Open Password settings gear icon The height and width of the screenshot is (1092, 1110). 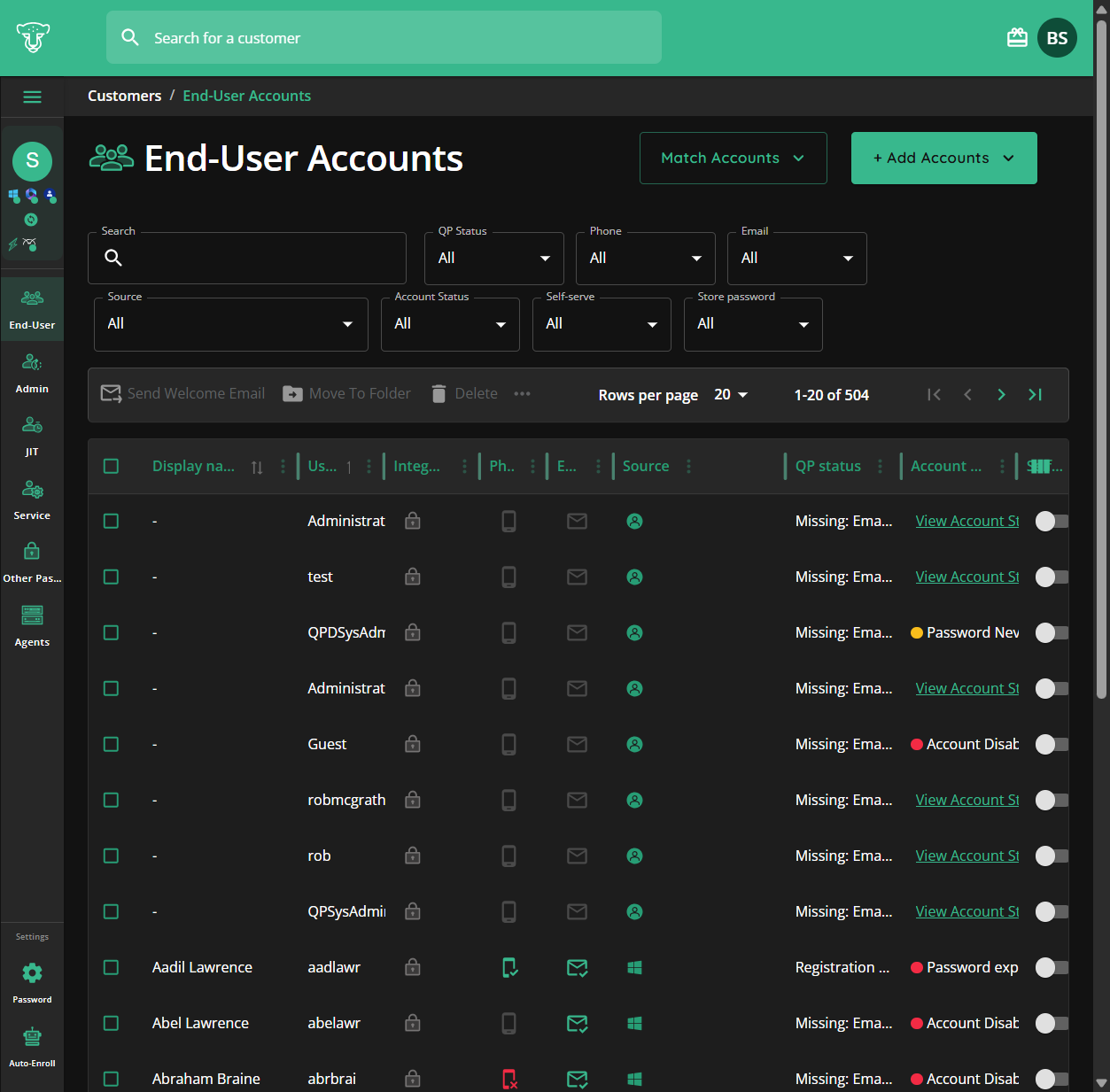coord(32,973)
